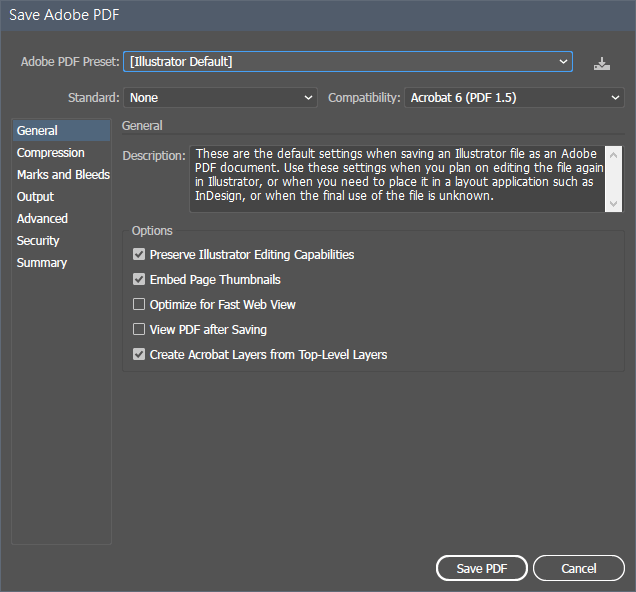Click description scrollbar up arrow
The width and height of the screenshot is (636, 592).
coord(613,155)
